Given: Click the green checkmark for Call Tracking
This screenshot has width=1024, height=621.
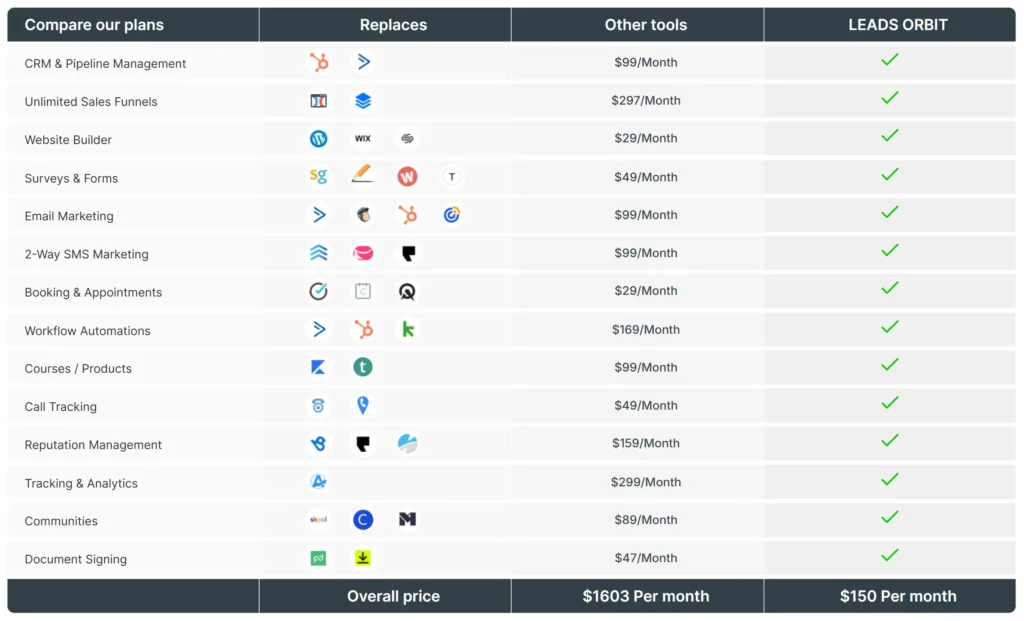Looking at the screenshot, I should point(889,403).
